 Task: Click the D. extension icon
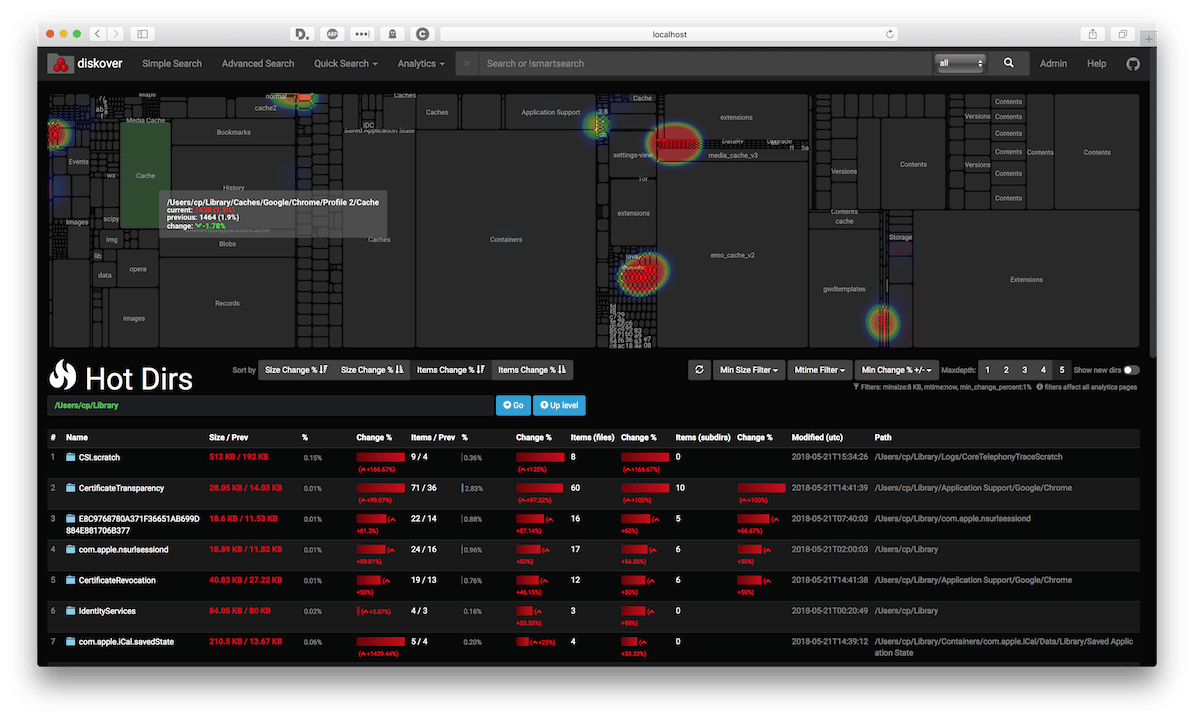pyautogui.click(x=302, y=33)
